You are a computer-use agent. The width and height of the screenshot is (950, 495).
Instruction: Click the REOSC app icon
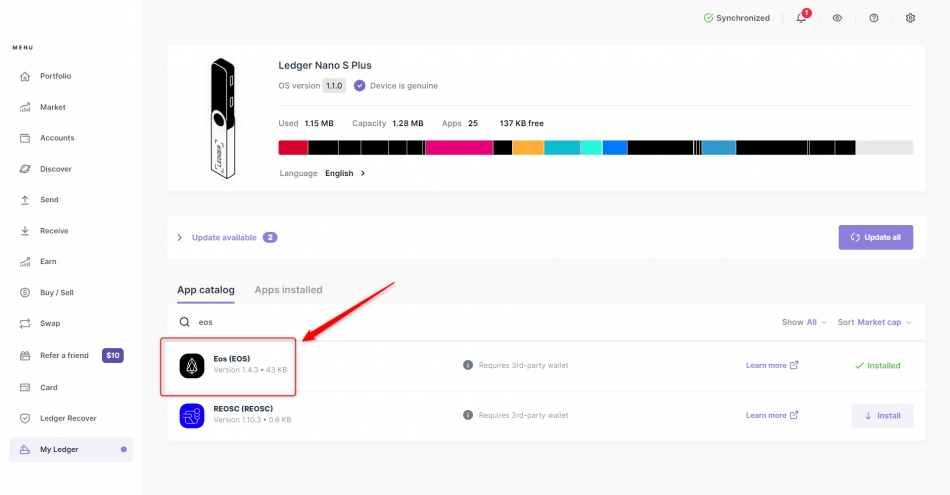pyautogui.click(x=191, y=416)
